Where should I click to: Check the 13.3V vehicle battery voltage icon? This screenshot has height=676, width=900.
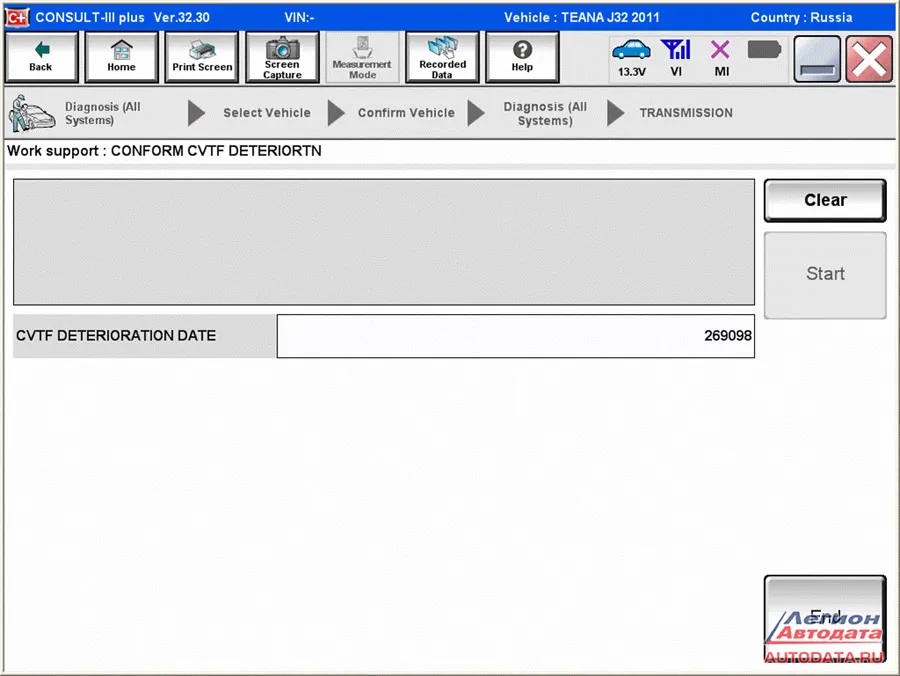pos(631,57)
